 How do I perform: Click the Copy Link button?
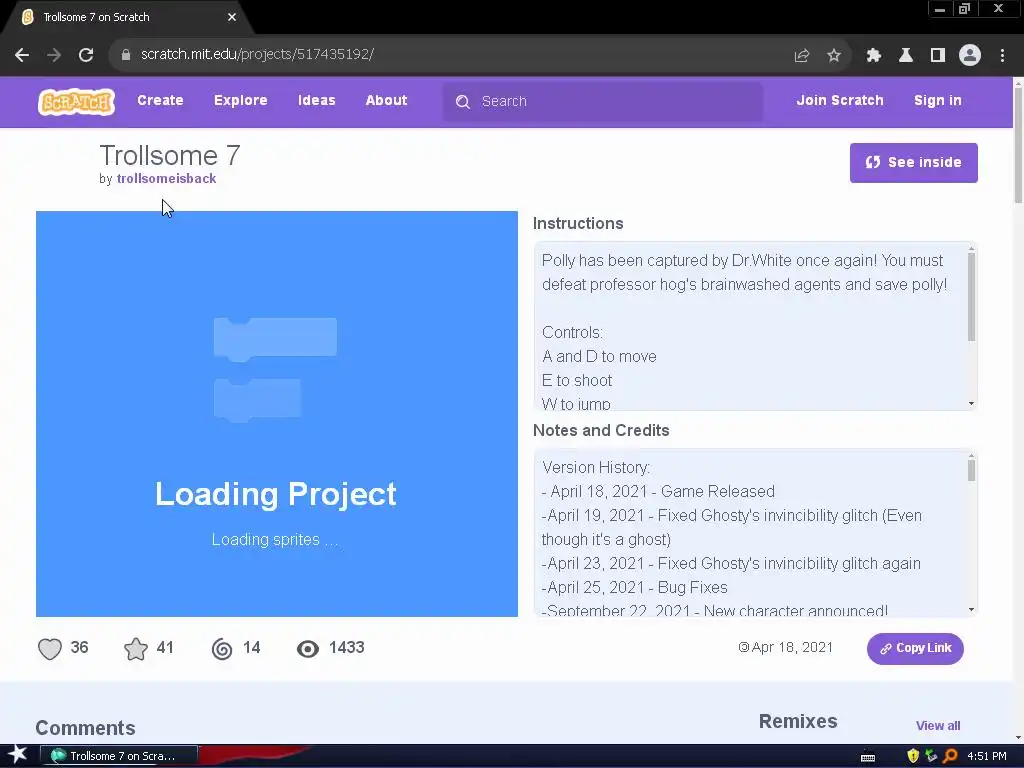915,648
